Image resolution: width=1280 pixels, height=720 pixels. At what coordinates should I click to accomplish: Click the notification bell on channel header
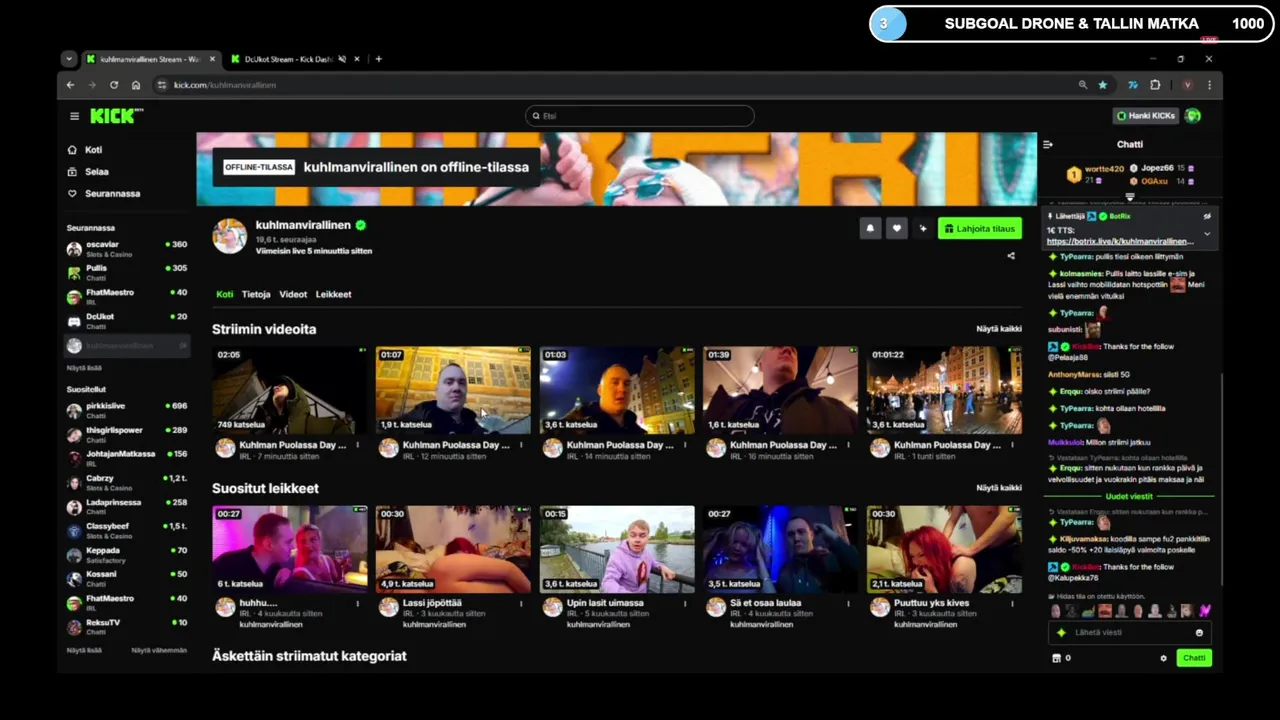870,228
